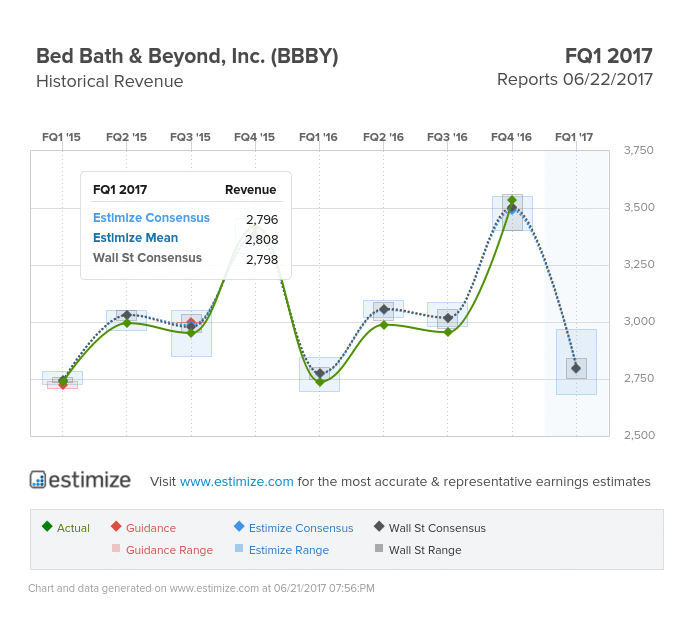Click the Wall St Range legend label

[x=425, y=550]
